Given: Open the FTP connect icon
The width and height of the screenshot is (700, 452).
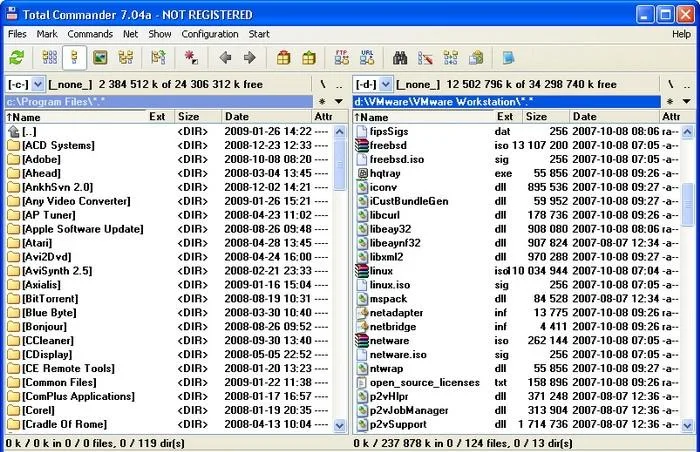Looking at the screenshot, I should click(x=342, y=58).
